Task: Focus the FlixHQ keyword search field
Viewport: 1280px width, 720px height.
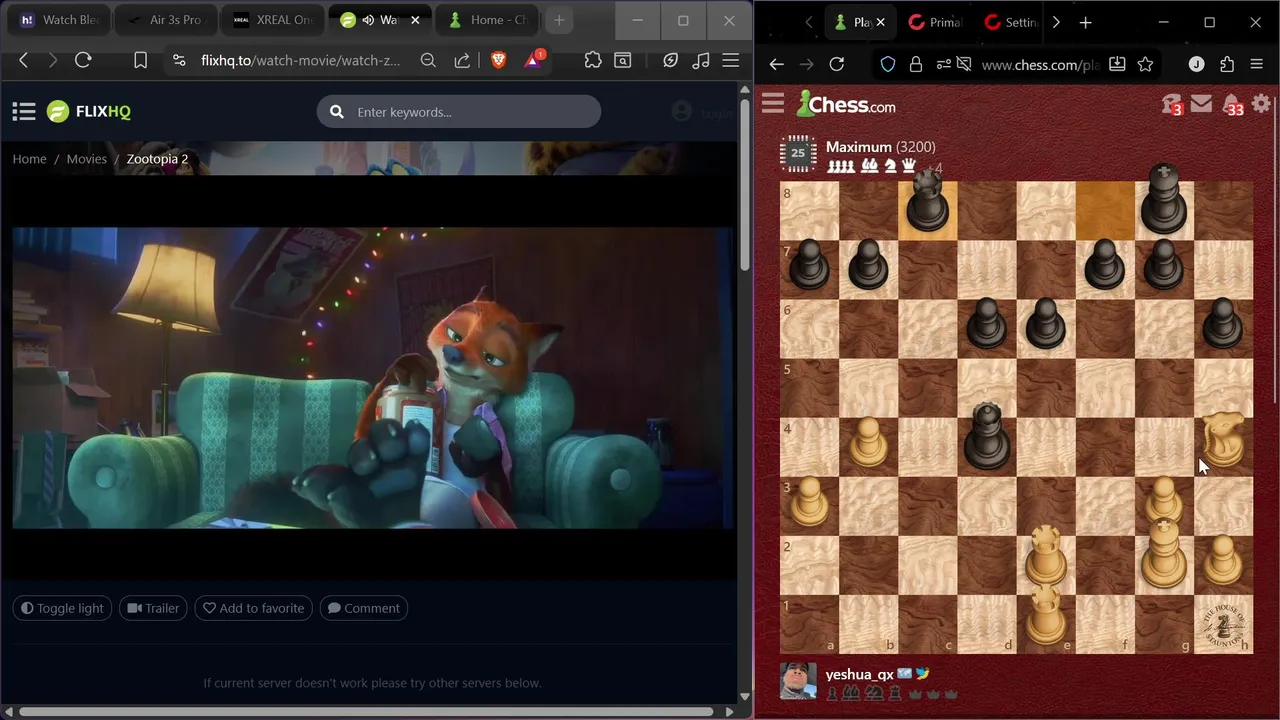Action: 459,112
